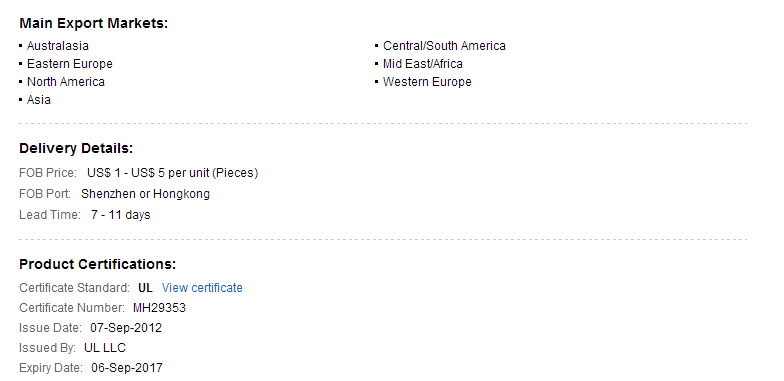Image resolution: width=784 pixels, height=381 pixels.
Task: Click certificate number MH29353
Action: [159, 308]
